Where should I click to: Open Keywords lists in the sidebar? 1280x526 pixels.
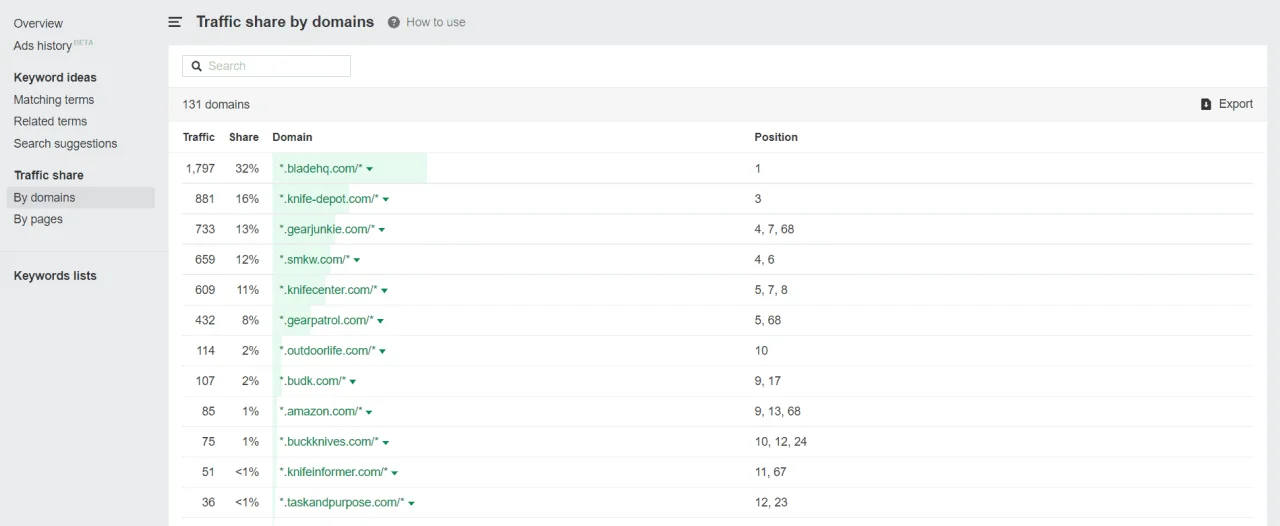(55, 276)
